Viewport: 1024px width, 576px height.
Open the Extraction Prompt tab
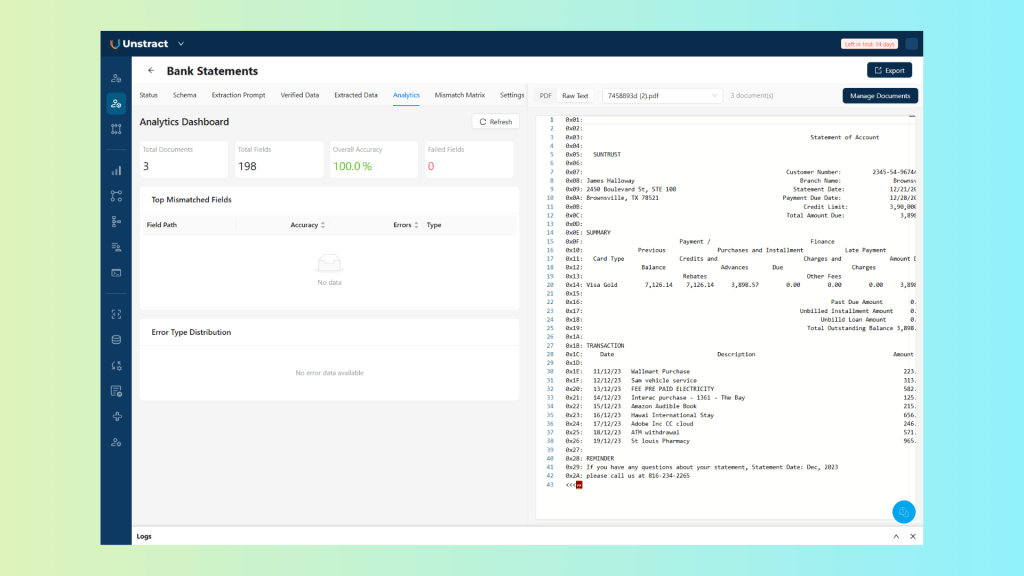coord(238,95)
